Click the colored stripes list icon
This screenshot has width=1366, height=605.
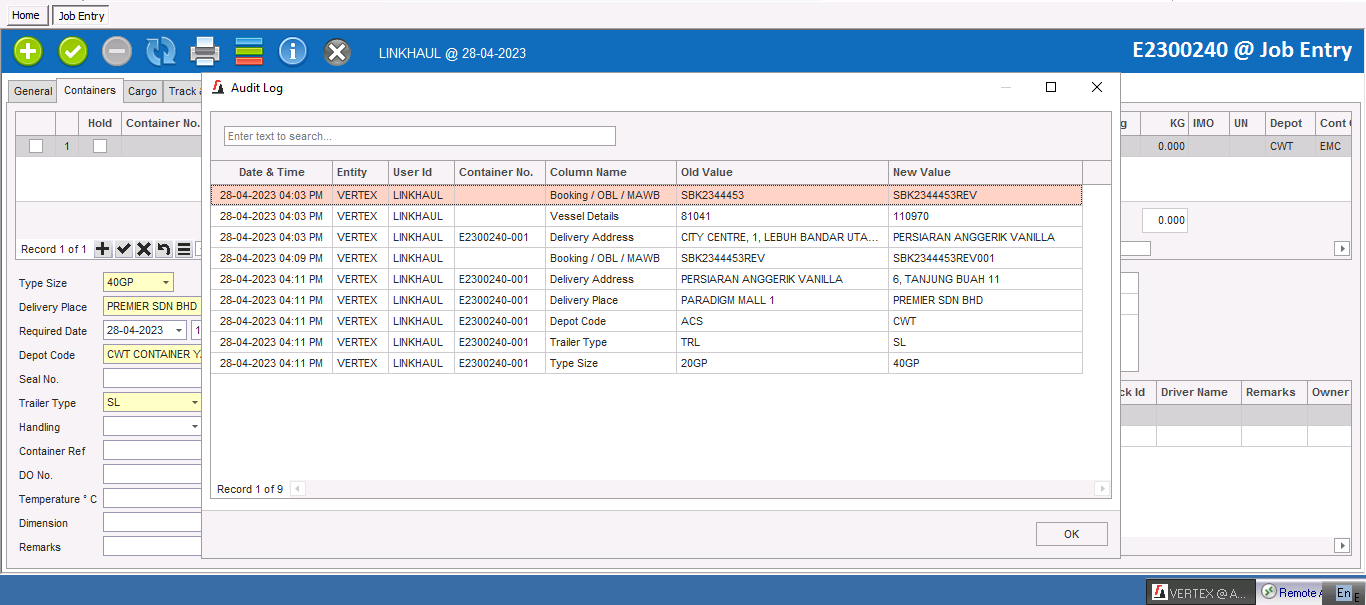click(x=249, y=51)
